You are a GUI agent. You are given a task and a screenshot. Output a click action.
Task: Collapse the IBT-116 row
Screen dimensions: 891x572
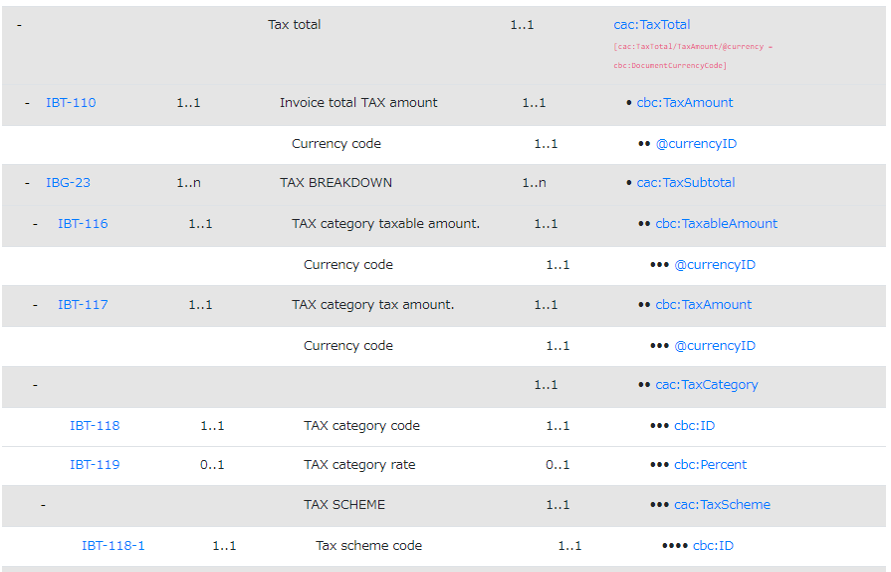(35, 224)
